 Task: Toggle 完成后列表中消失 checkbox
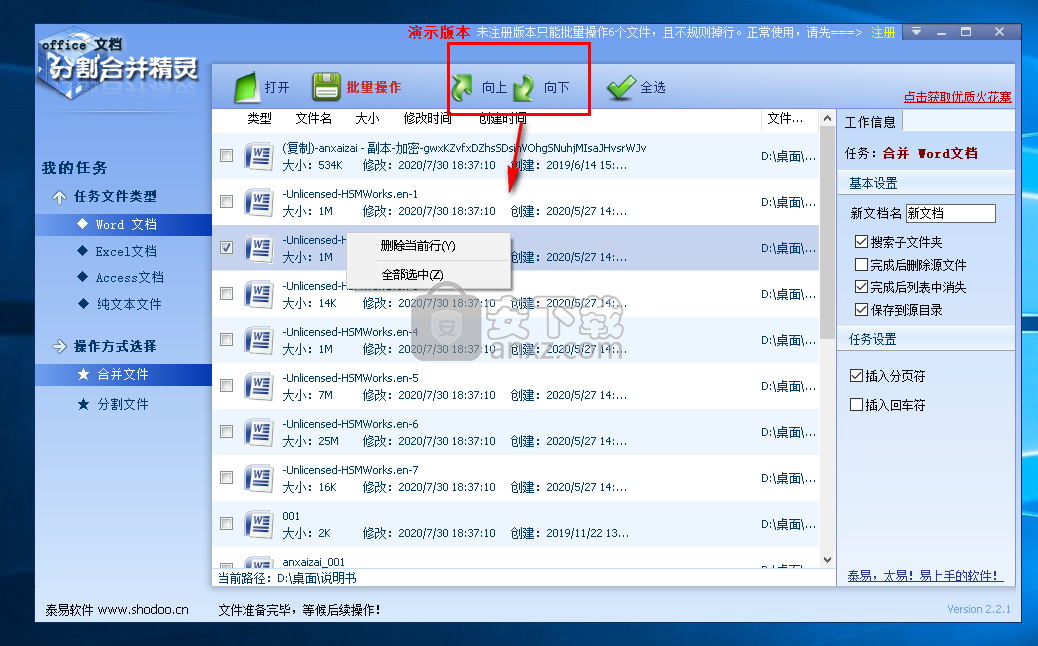[861, 287]
